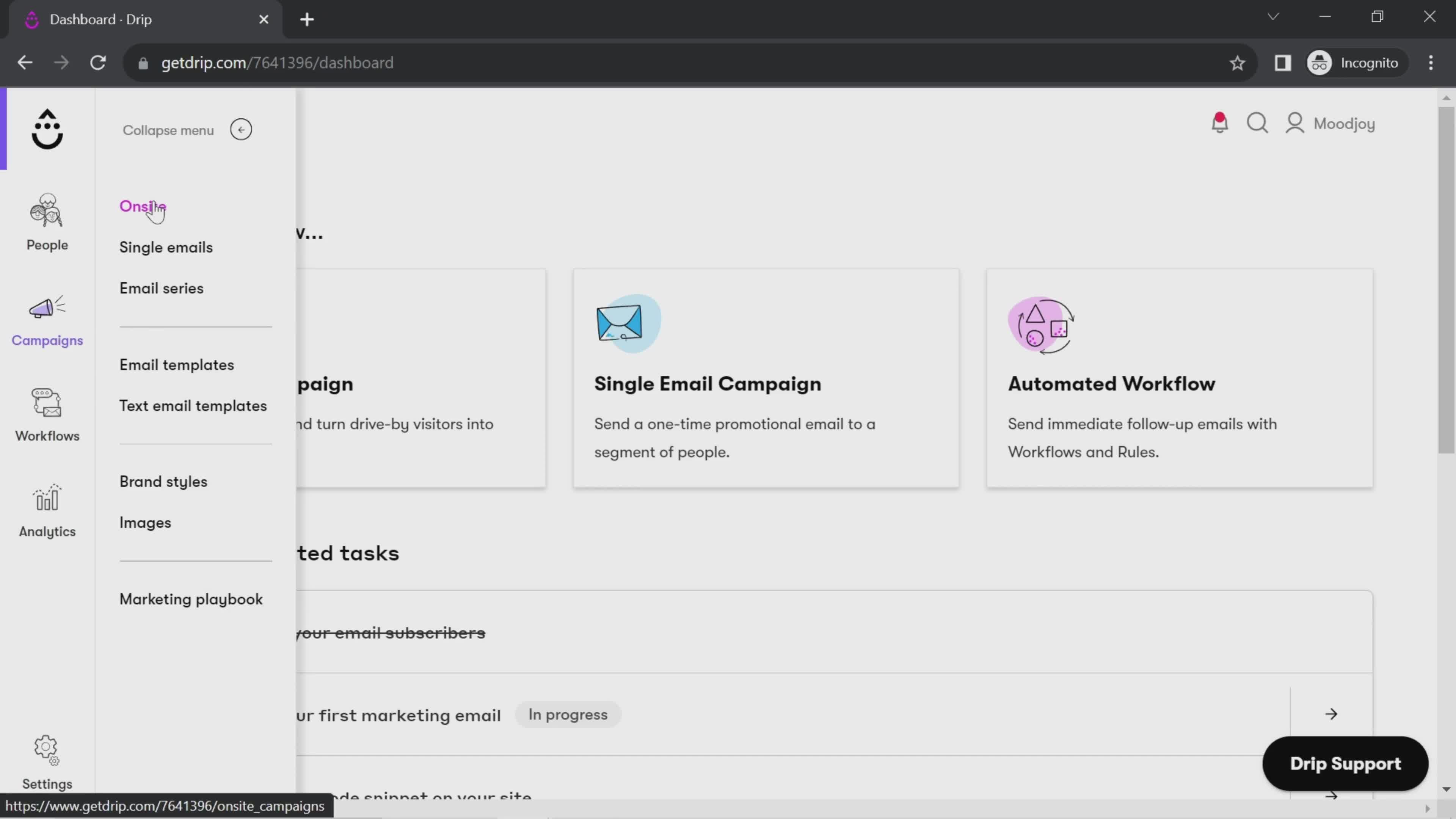Open Onsite campaigns menu item
This screenshot has height=819, width=1456.
[x=143, y=206]
